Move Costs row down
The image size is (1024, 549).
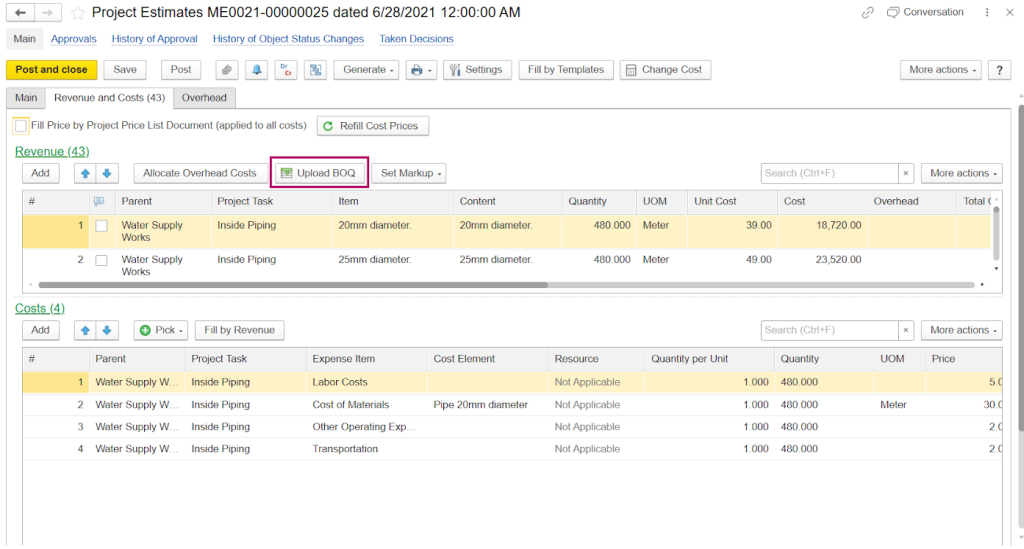click(x=106, y=330)
